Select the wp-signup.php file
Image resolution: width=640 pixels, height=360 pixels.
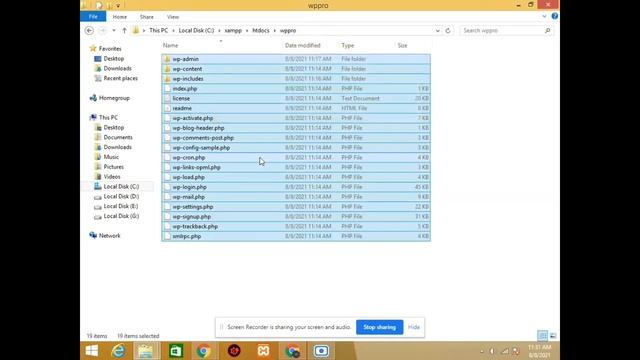(296, 216)
